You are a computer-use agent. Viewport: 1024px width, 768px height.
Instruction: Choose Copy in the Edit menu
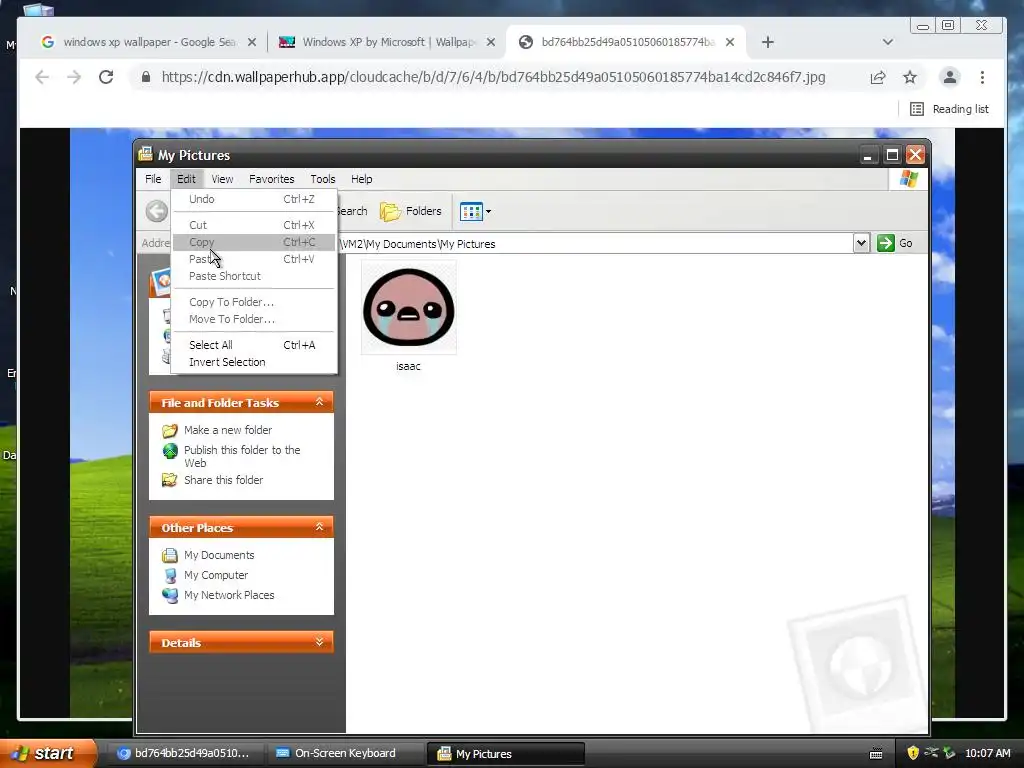click(254, 242)
